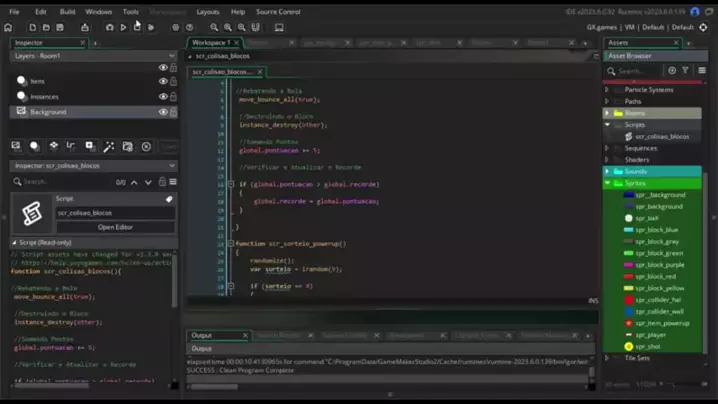Click the Home start page icon
The image size is (718, 404).
click(8, 27)
